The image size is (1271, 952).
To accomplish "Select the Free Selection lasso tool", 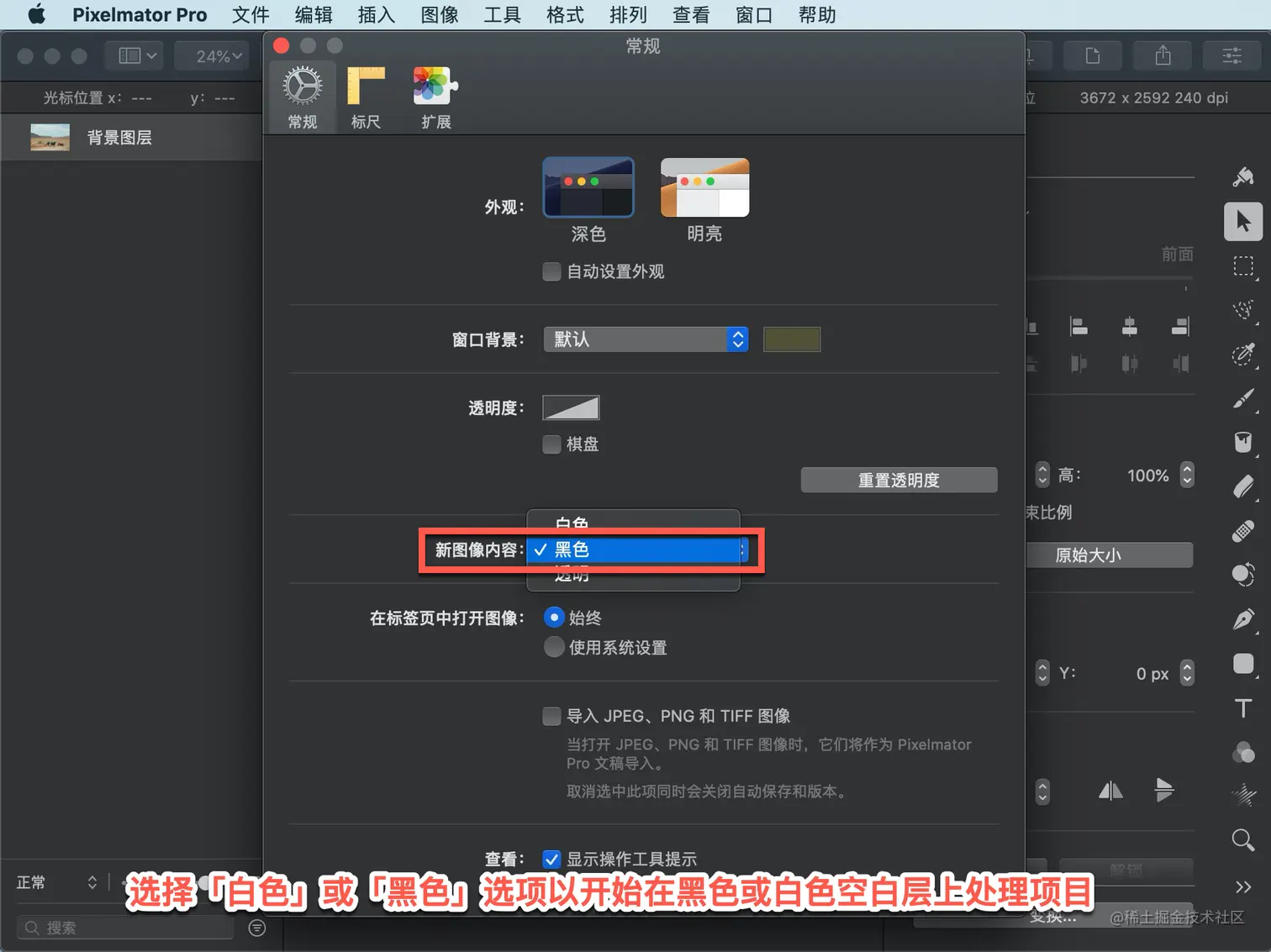I will (x=1243, y=310).
